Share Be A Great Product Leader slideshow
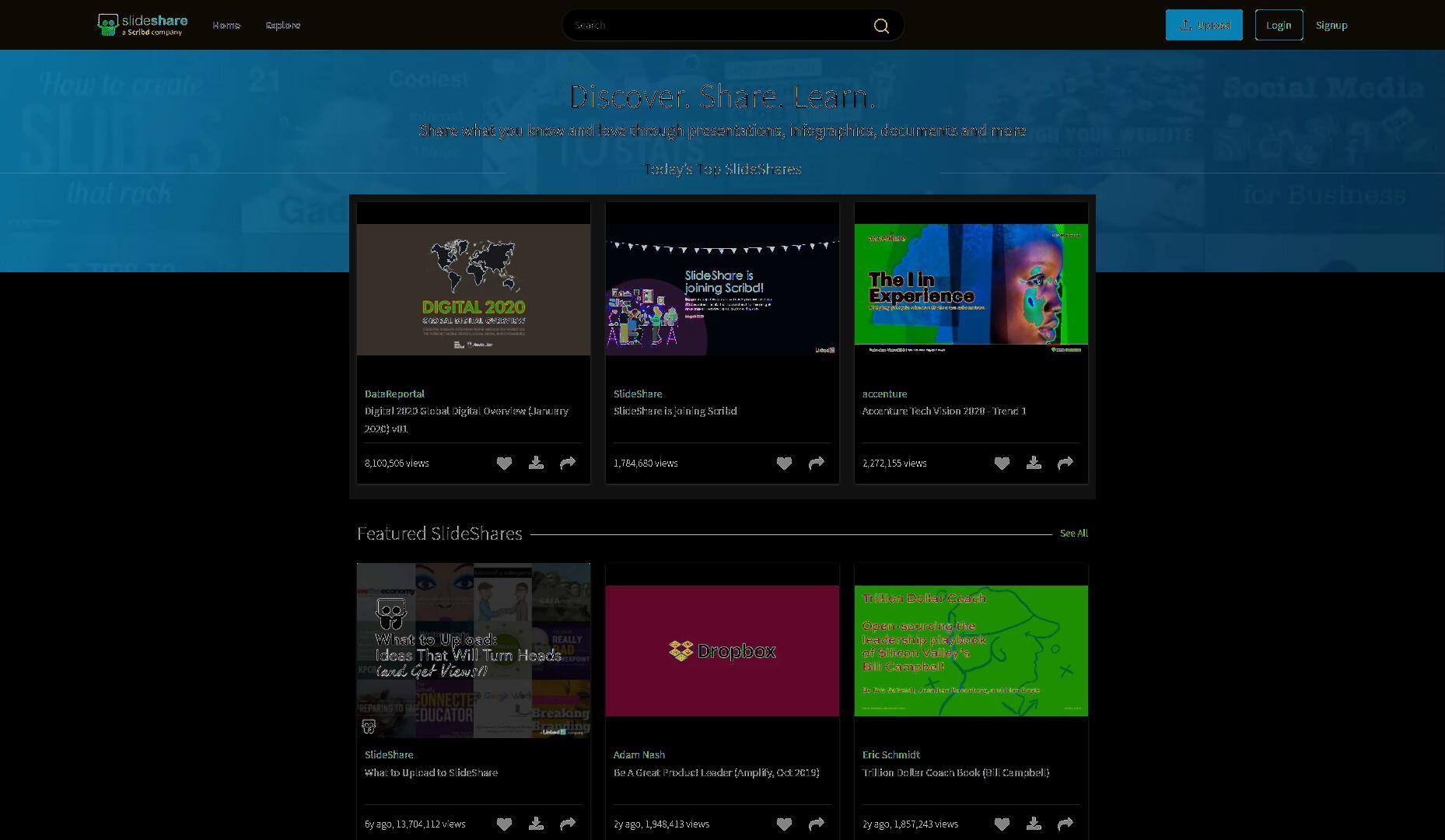The width and height of the screenshot is (1445, 840). click(816, 824)
